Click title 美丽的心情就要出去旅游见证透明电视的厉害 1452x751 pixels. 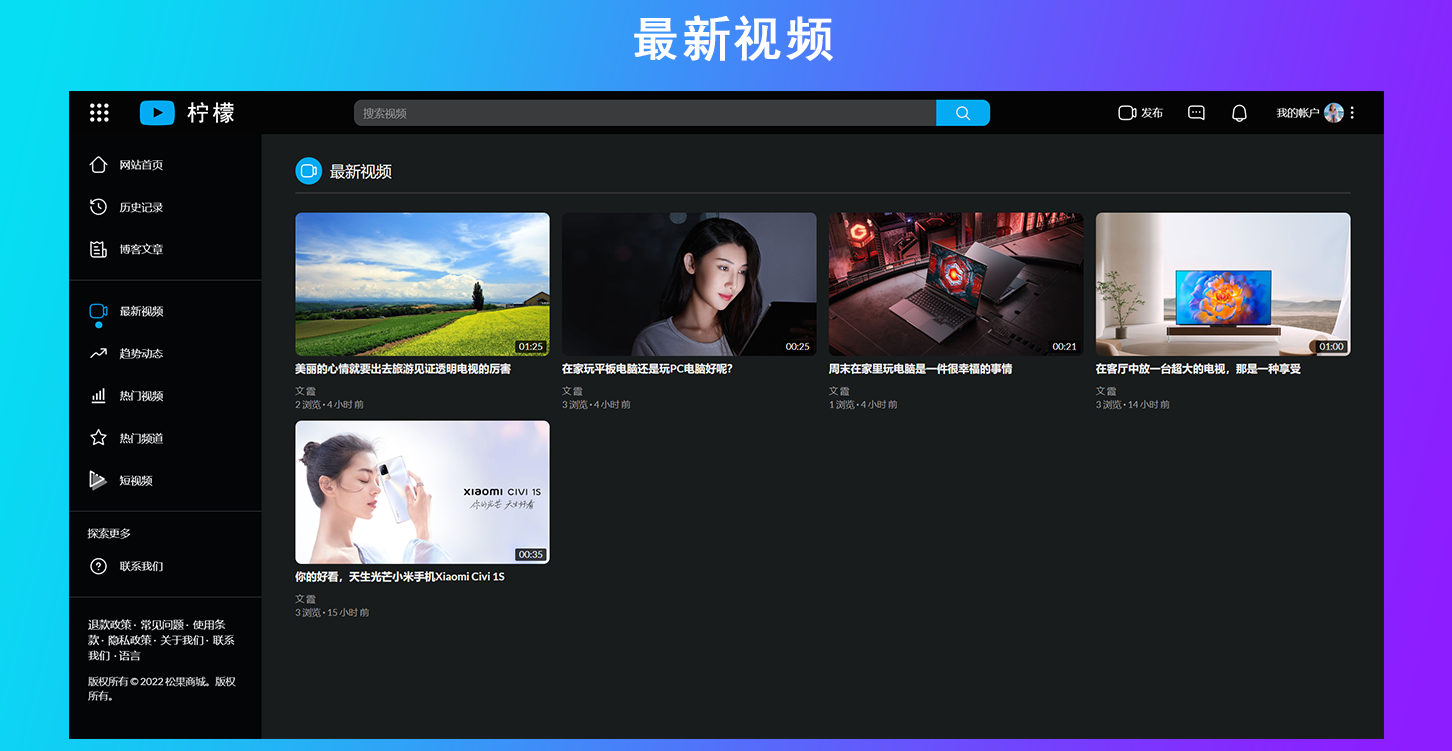click(x=403, y=369)
